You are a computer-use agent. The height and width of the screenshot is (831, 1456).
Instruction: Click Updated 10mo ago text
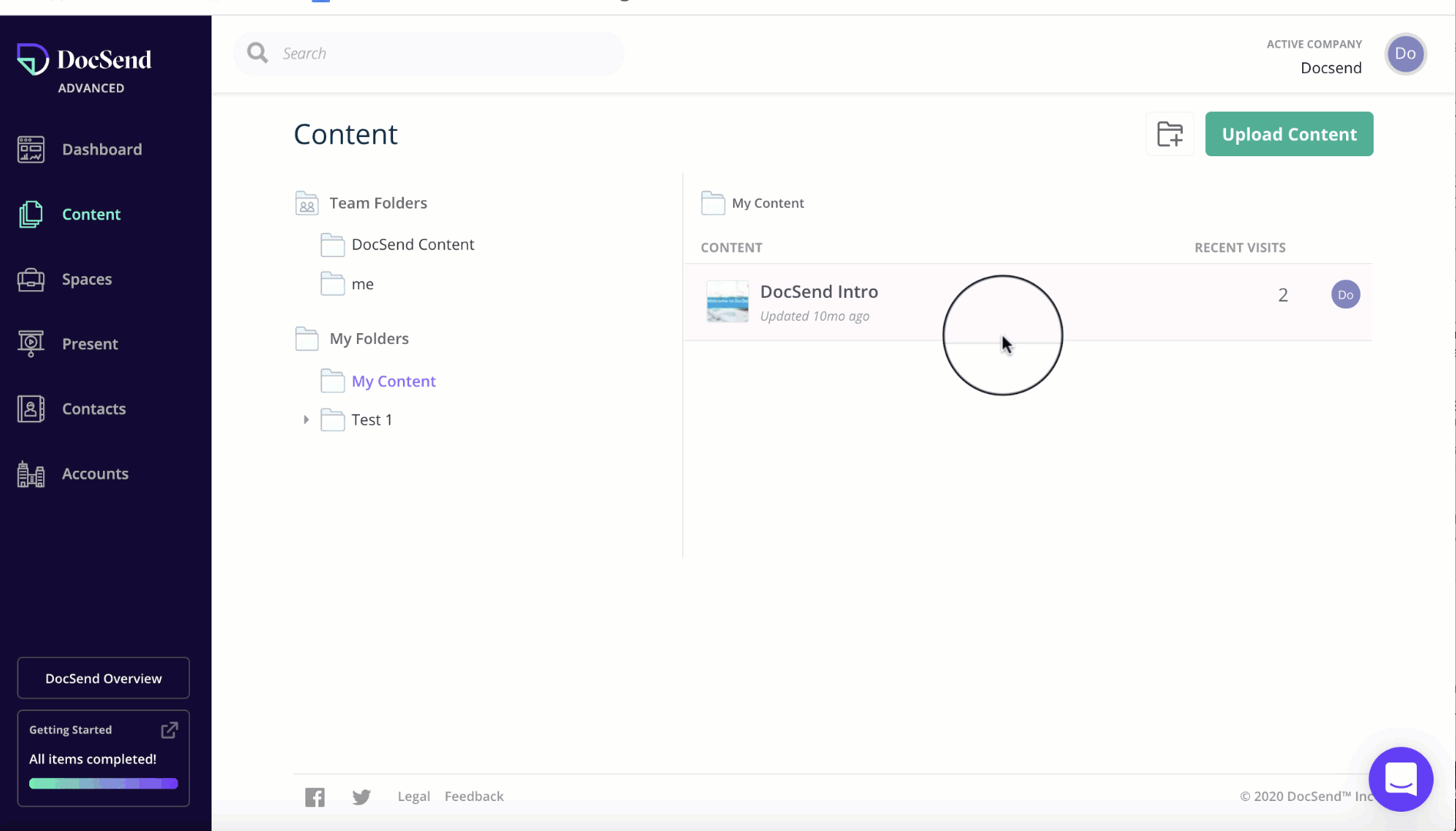[x=815, y=316]
